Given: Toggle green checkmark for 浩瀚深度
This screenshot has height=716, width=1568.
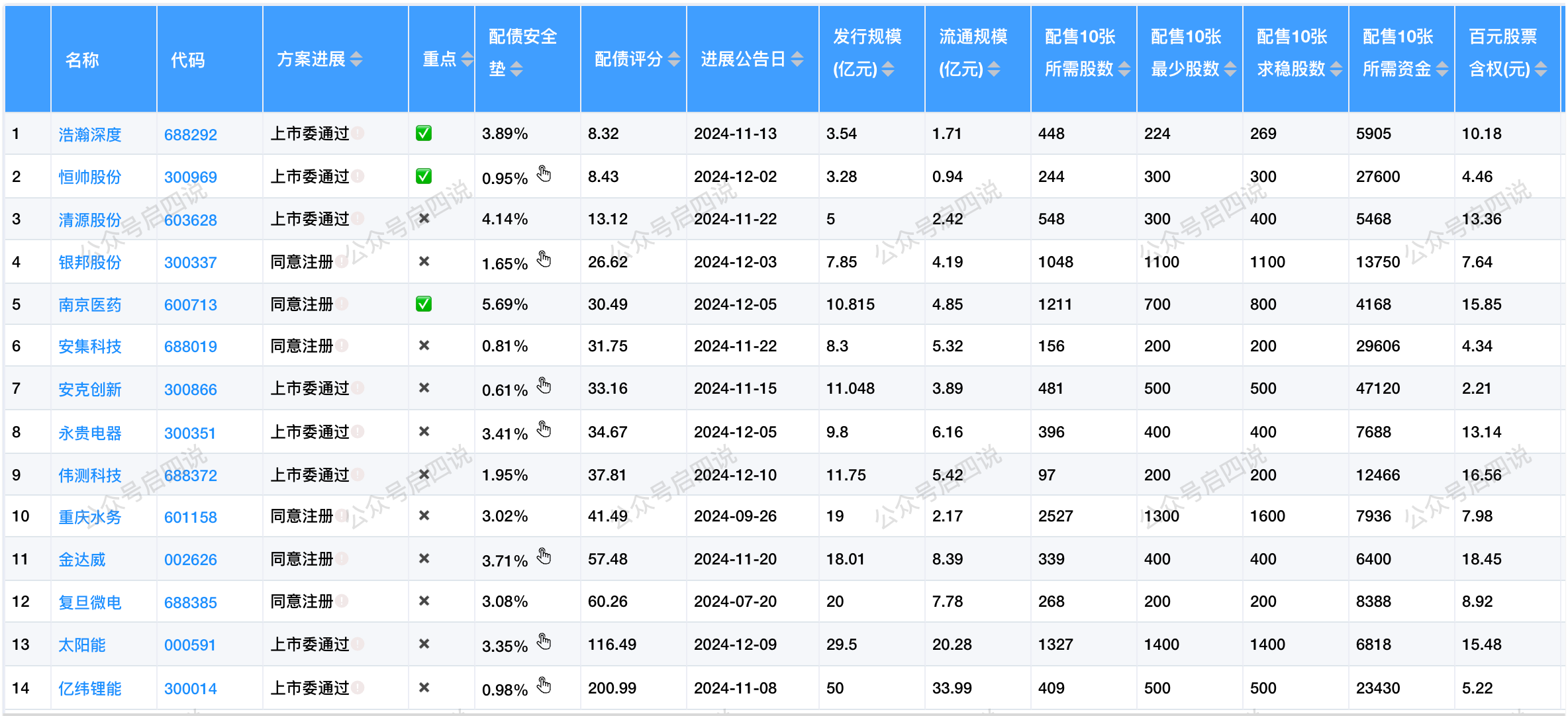Looking at the screenshot, I should coord(424,134).
